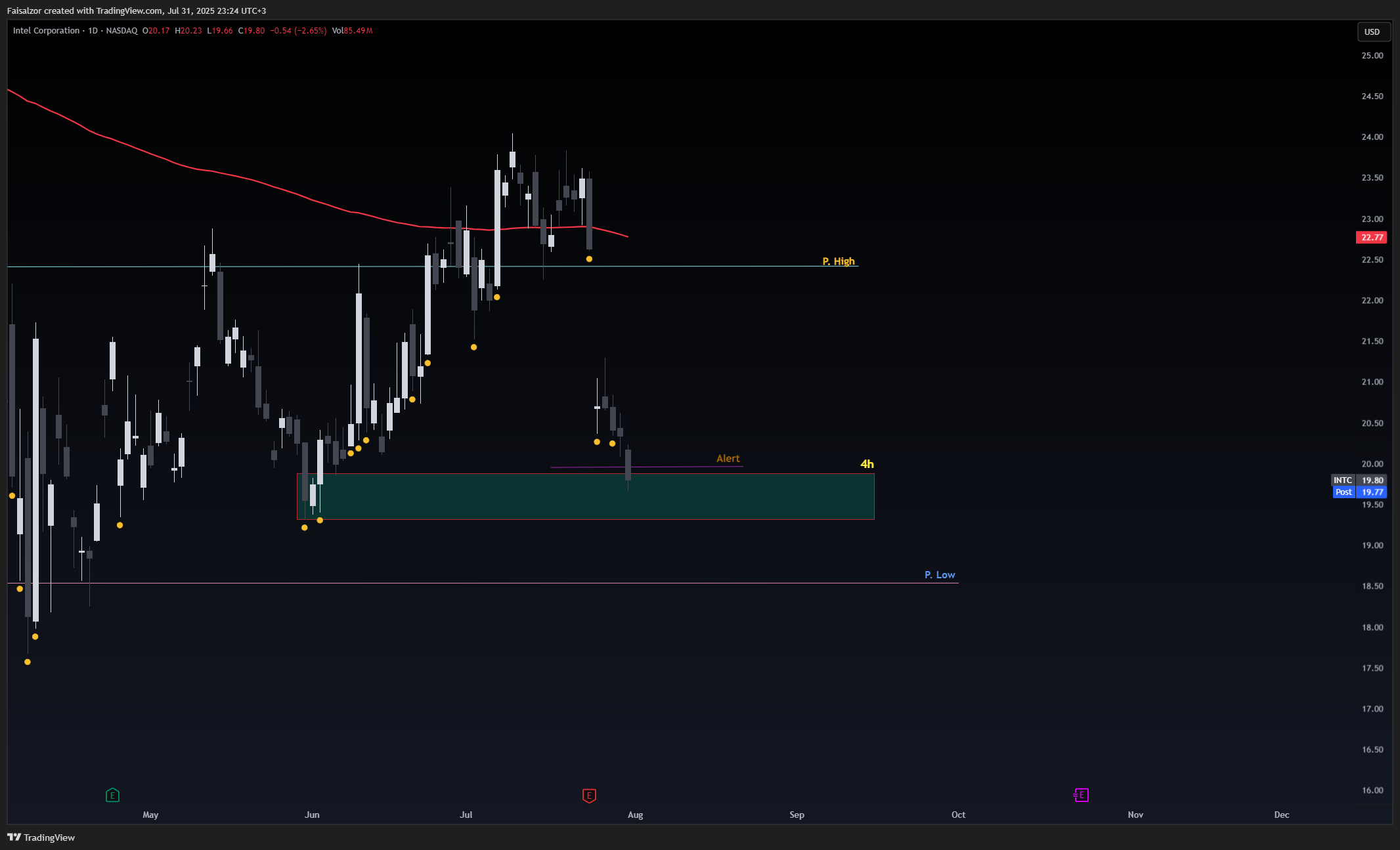Screen dimensions: 1400x850
Task: Select the orange Alert label
Action: click(x=728, y=459)
